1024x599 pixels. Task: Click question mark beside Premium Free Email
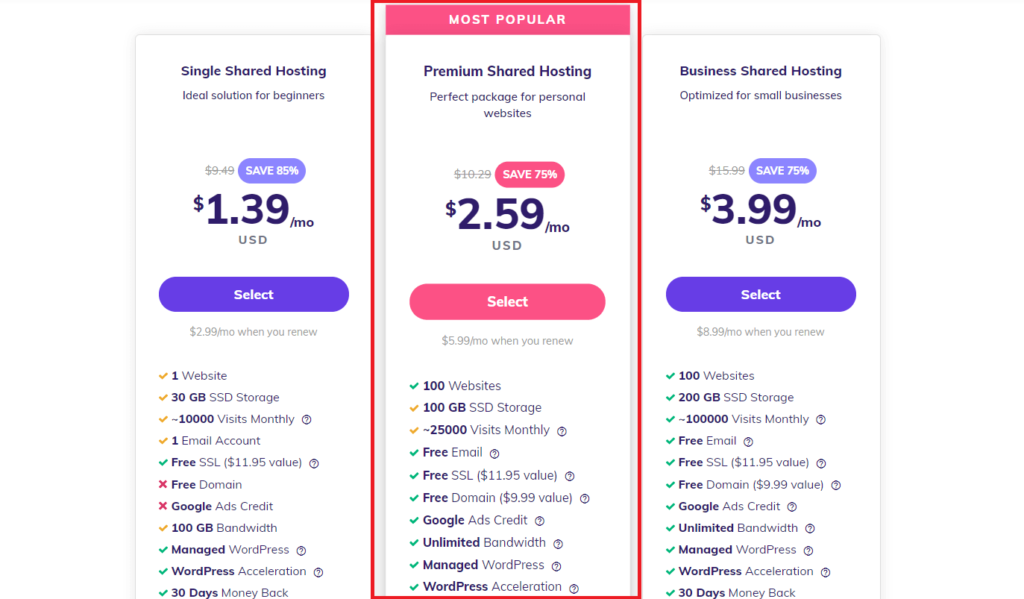click(x=494, y=453)
